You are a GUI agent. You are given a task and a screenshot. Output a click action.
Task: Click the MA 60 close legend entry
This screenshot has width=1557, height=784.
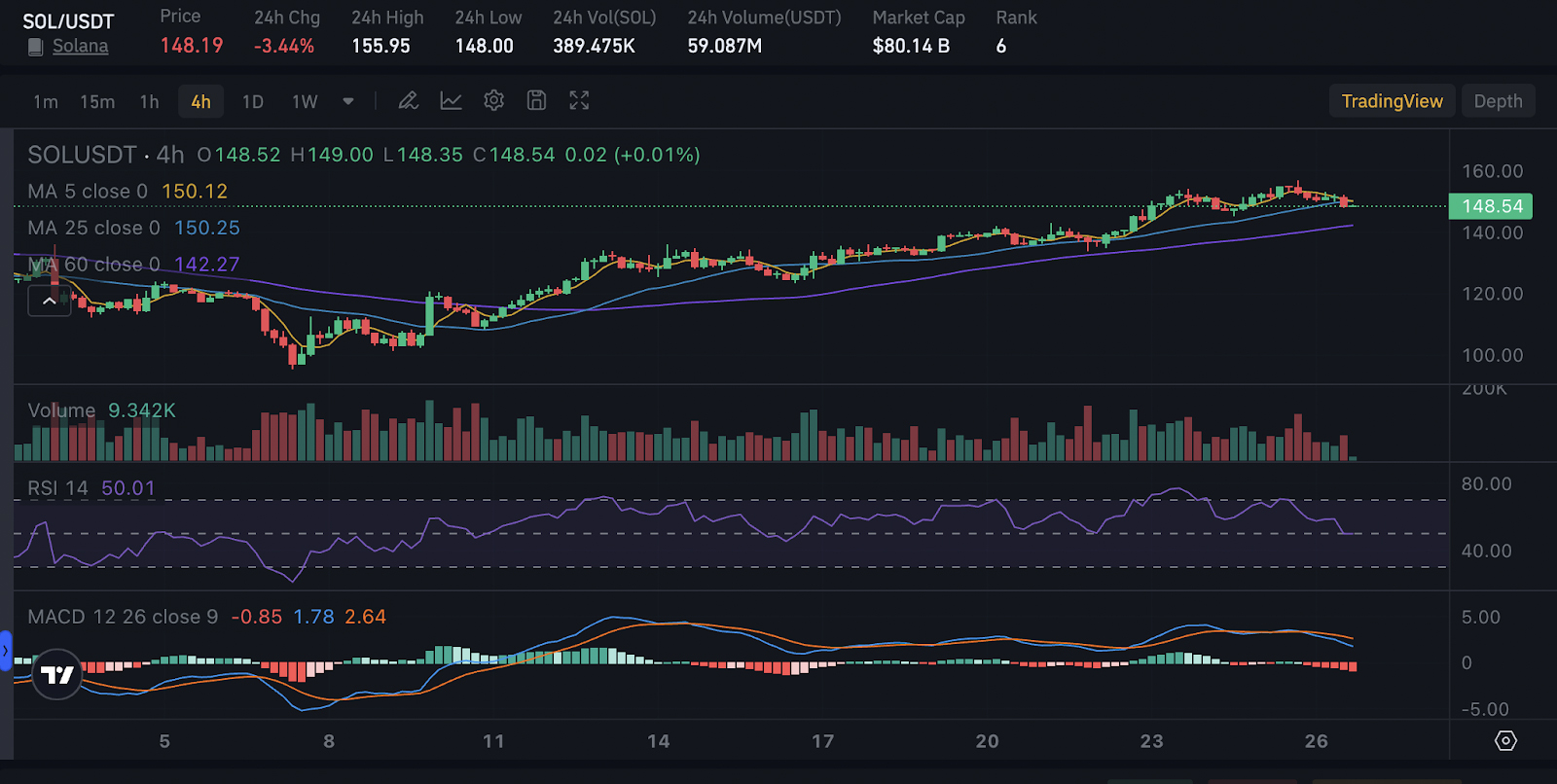(x=94, y=265)
